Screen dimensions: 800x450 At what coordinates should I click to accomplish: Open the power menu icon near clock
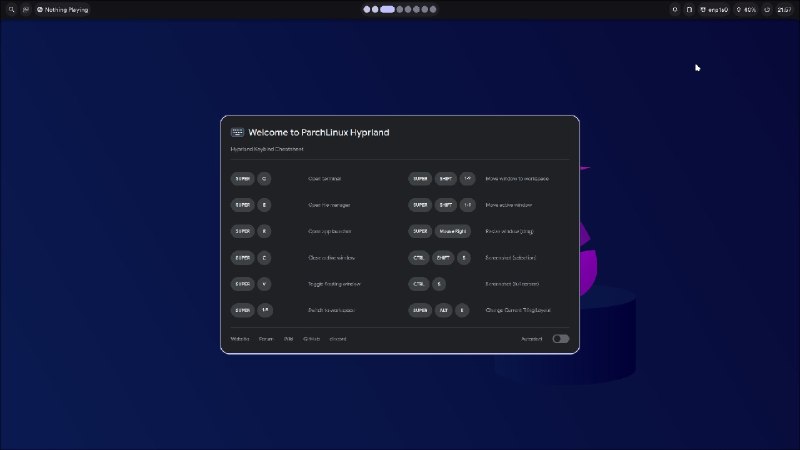pos(767,9)
